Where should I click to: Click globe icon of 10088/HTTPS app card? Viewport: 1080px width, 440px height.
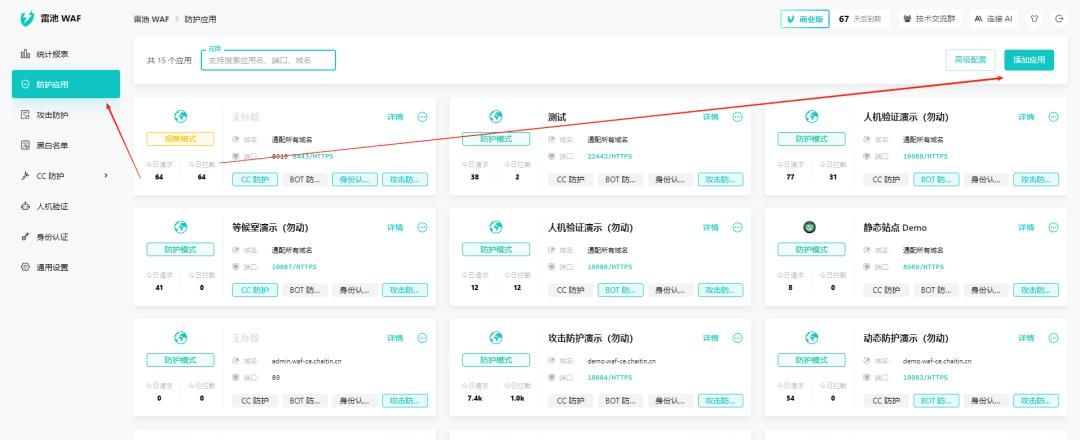pyautogui.click(x=812, y=117)
